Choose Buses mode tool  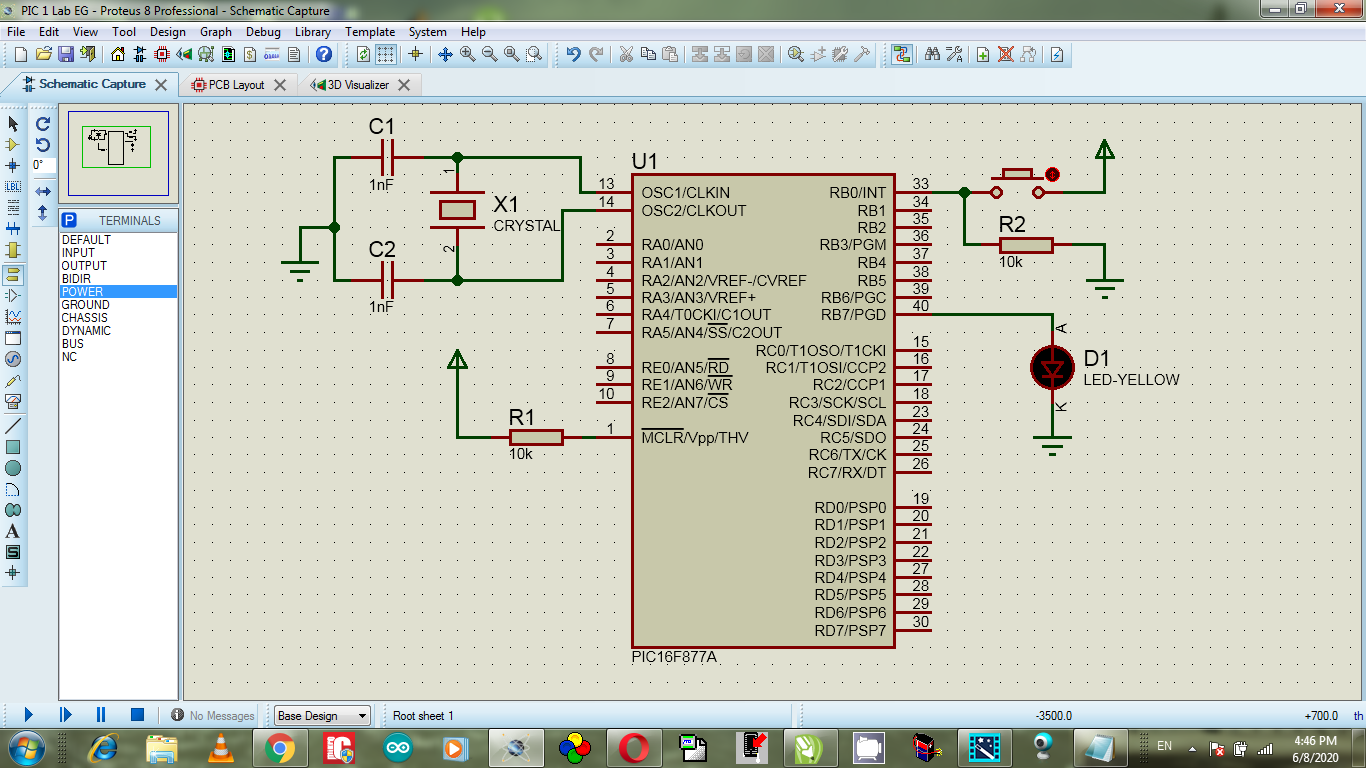(13, 228)
